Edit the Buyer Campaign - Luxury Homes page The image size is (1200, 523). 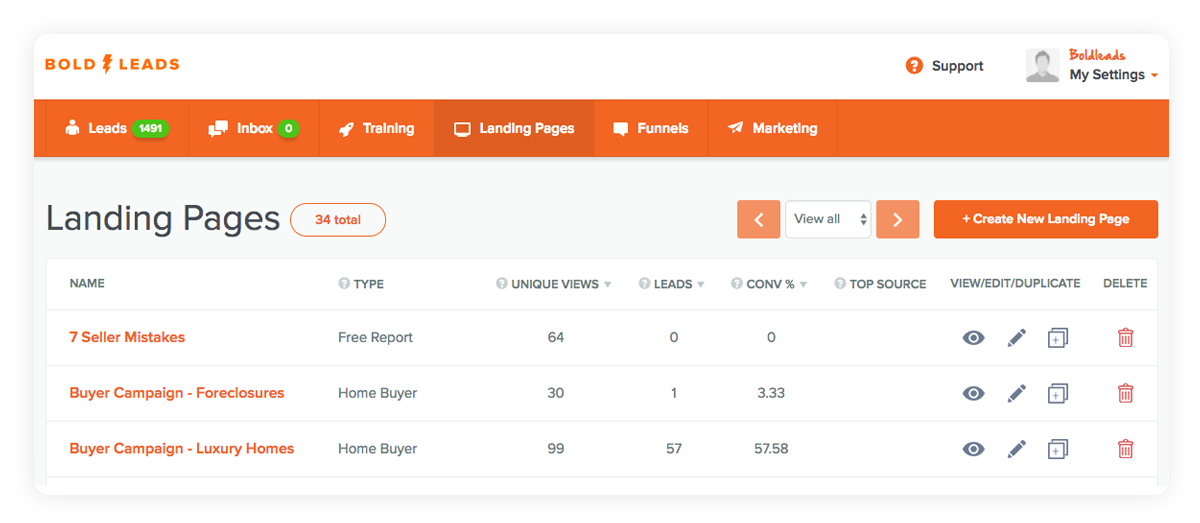[1016, 449]
